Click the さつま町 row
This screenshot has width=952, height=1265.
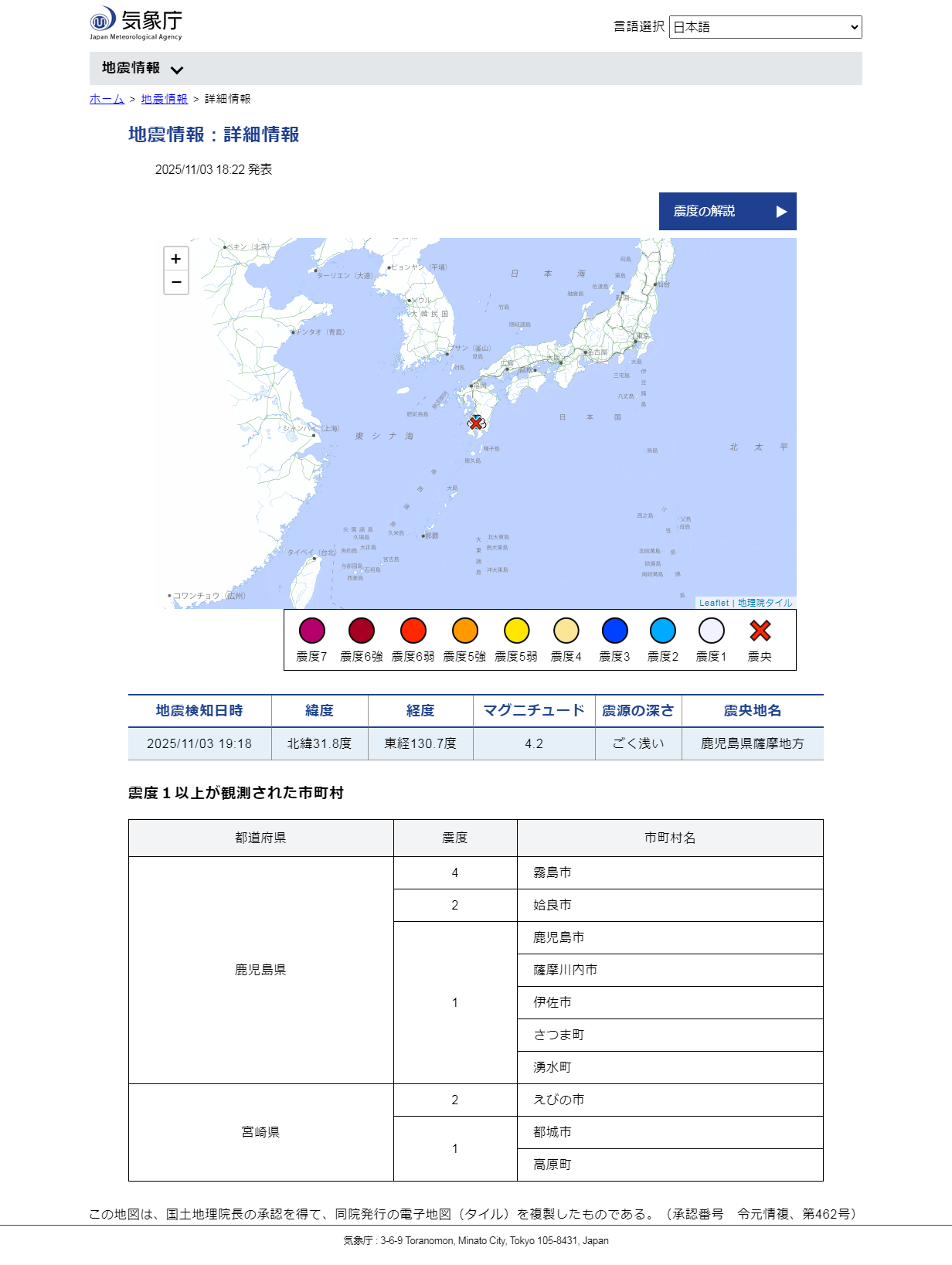(670, 1035)
